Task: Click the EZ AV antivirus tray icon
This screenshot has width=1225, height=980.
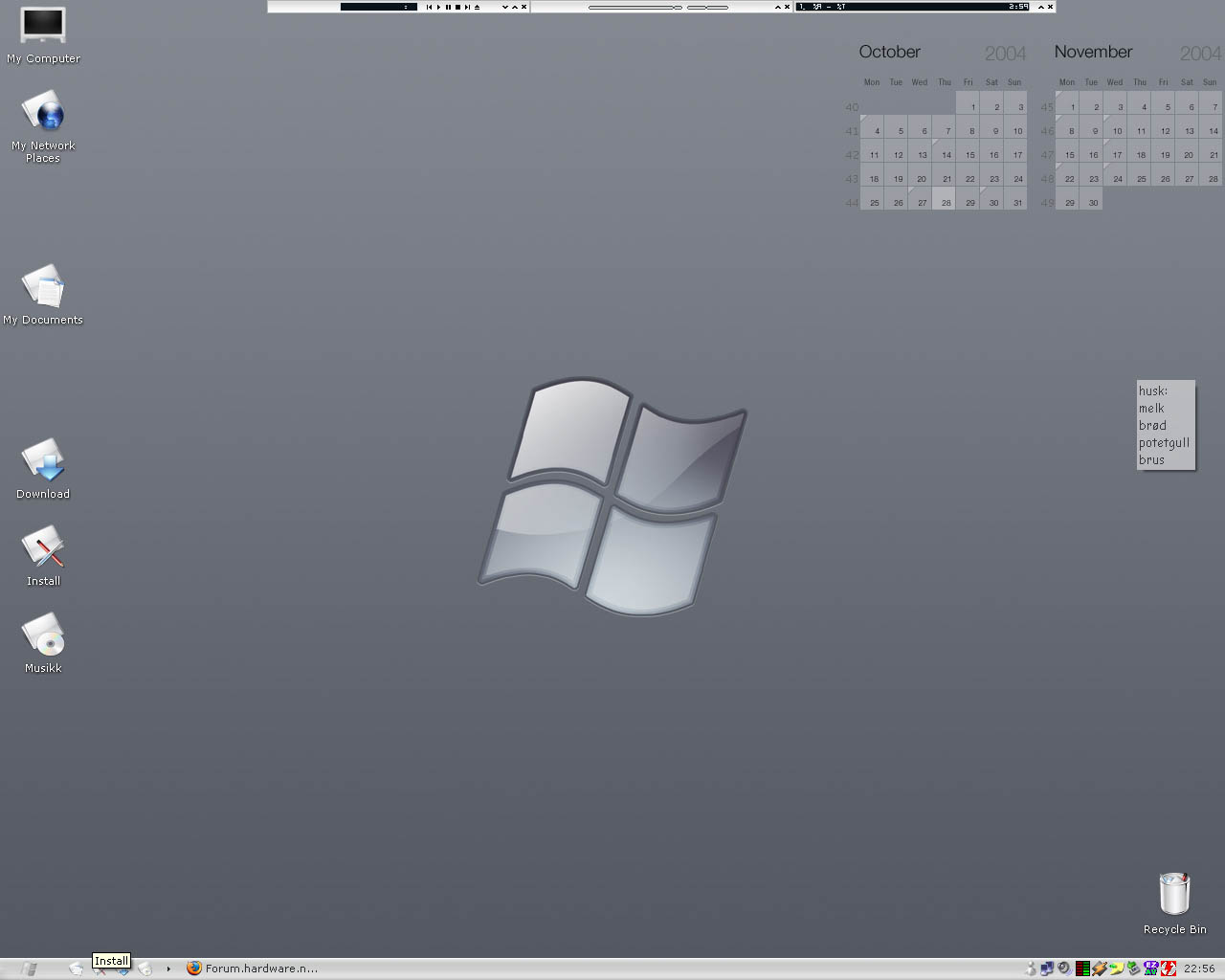Action: [x=1151, y=969]
